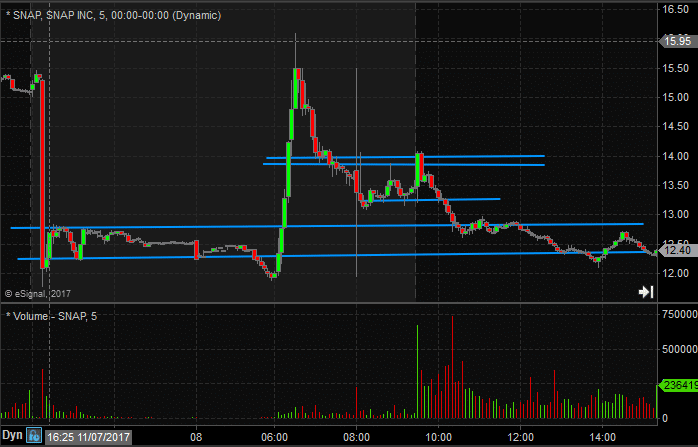
Task: Click the 08:00 time axis label
Action: click(x=357, y=437)
